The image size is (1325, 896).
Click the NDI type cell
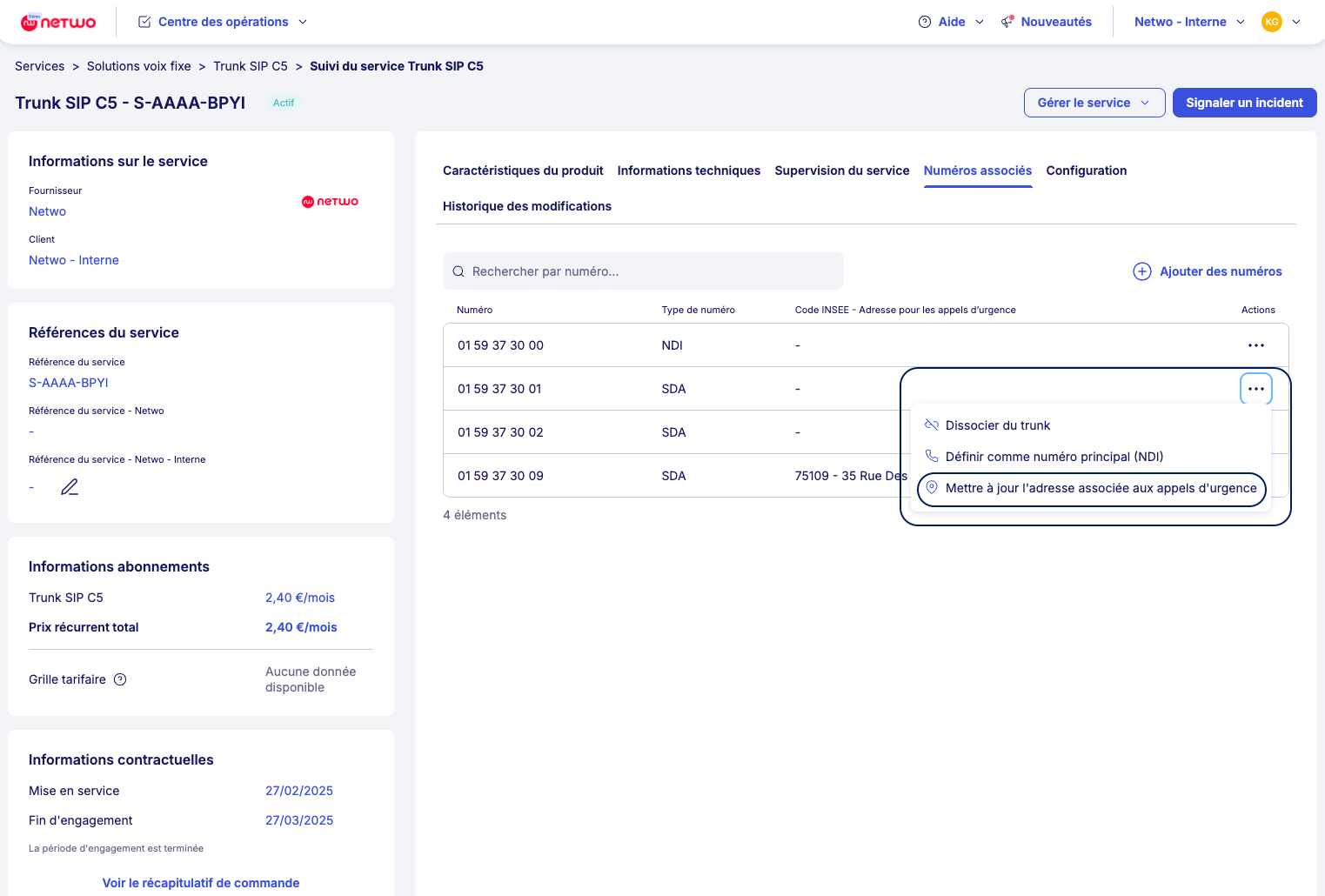pos(673,345)
